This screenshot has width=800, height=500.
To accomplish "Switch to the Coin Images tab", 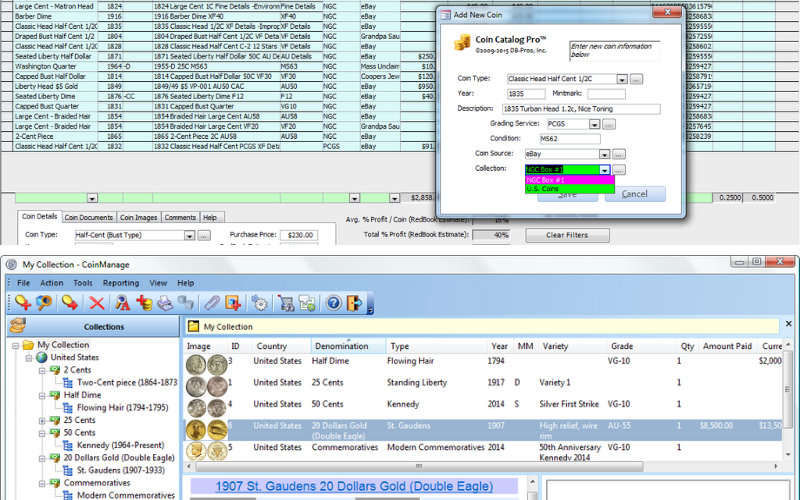I will 138,217.
